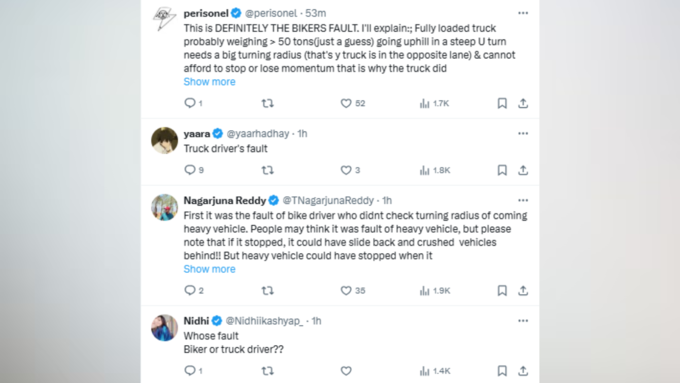Expand Show more on perisonel's tweet

209,82
